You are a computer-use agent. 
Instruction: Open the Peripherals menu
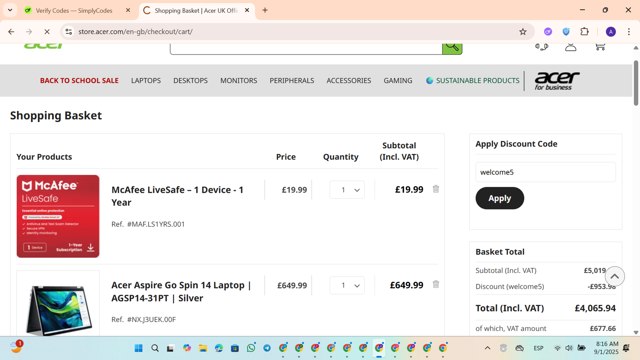click(x=291, y=80)
